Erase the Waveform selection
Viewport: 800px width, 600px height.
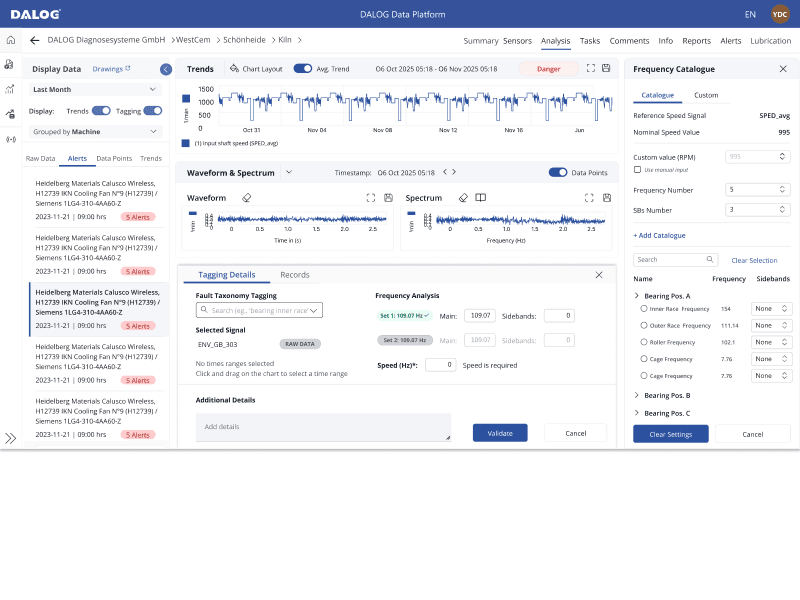tap(247, 197)
